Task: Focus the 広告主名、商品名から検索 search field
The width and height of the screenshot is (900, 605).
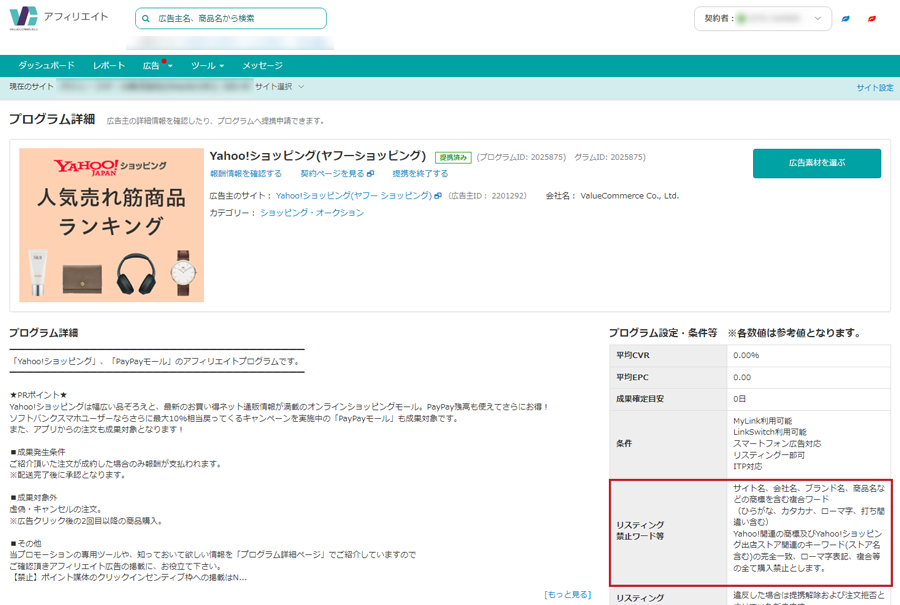Action: pyautogui.click(x=231, y=18)
